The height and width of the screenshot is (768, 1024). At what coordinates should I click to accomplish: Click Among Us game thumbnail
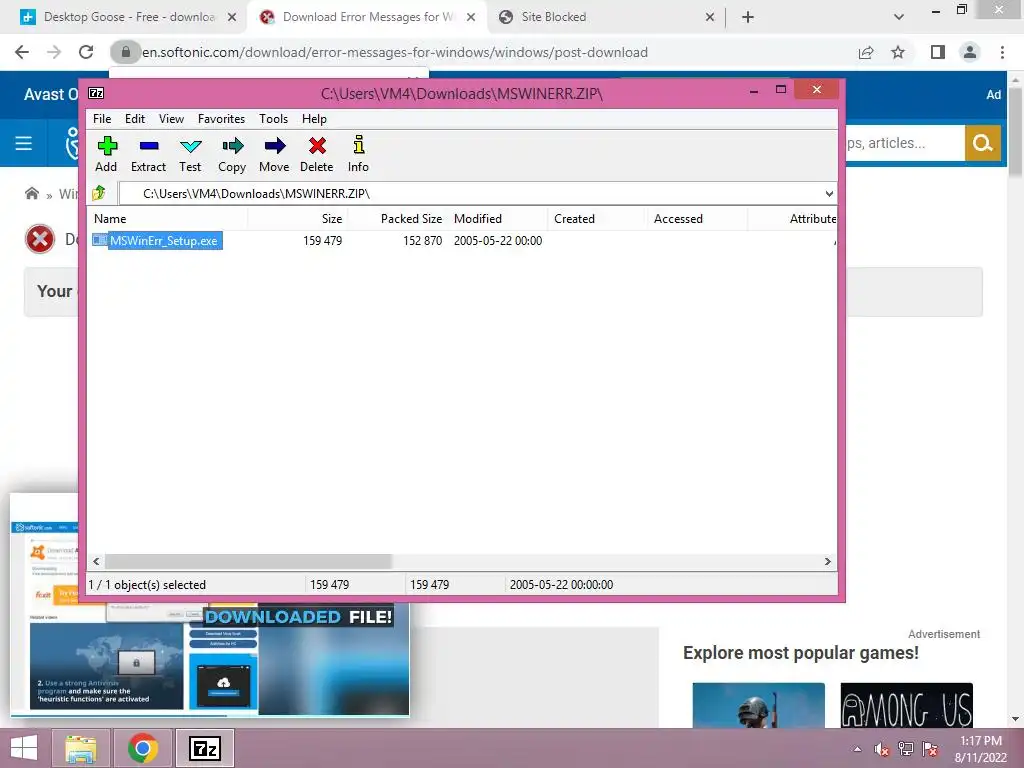tap(906, 705)
